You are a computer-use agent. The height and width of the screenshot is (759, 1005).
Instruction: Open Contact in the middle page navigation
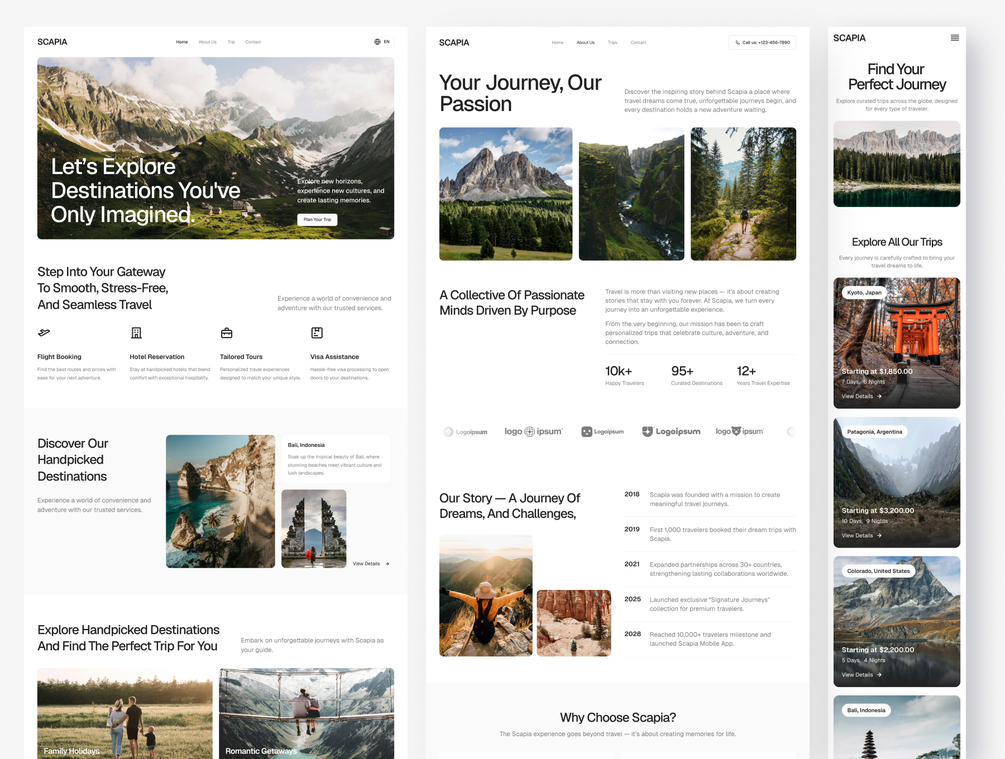(638, 42)
